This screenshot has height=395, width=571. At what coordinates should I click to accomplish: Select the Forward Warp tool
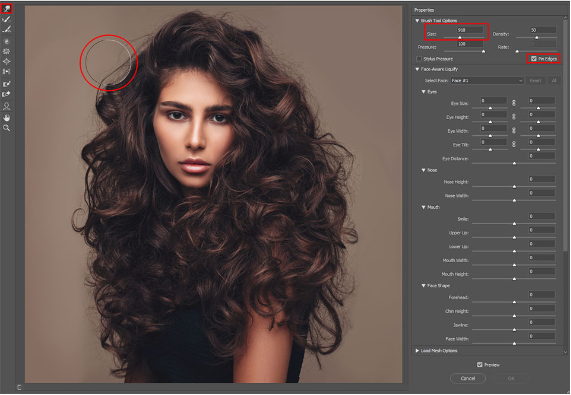click(x=7, y=9)
